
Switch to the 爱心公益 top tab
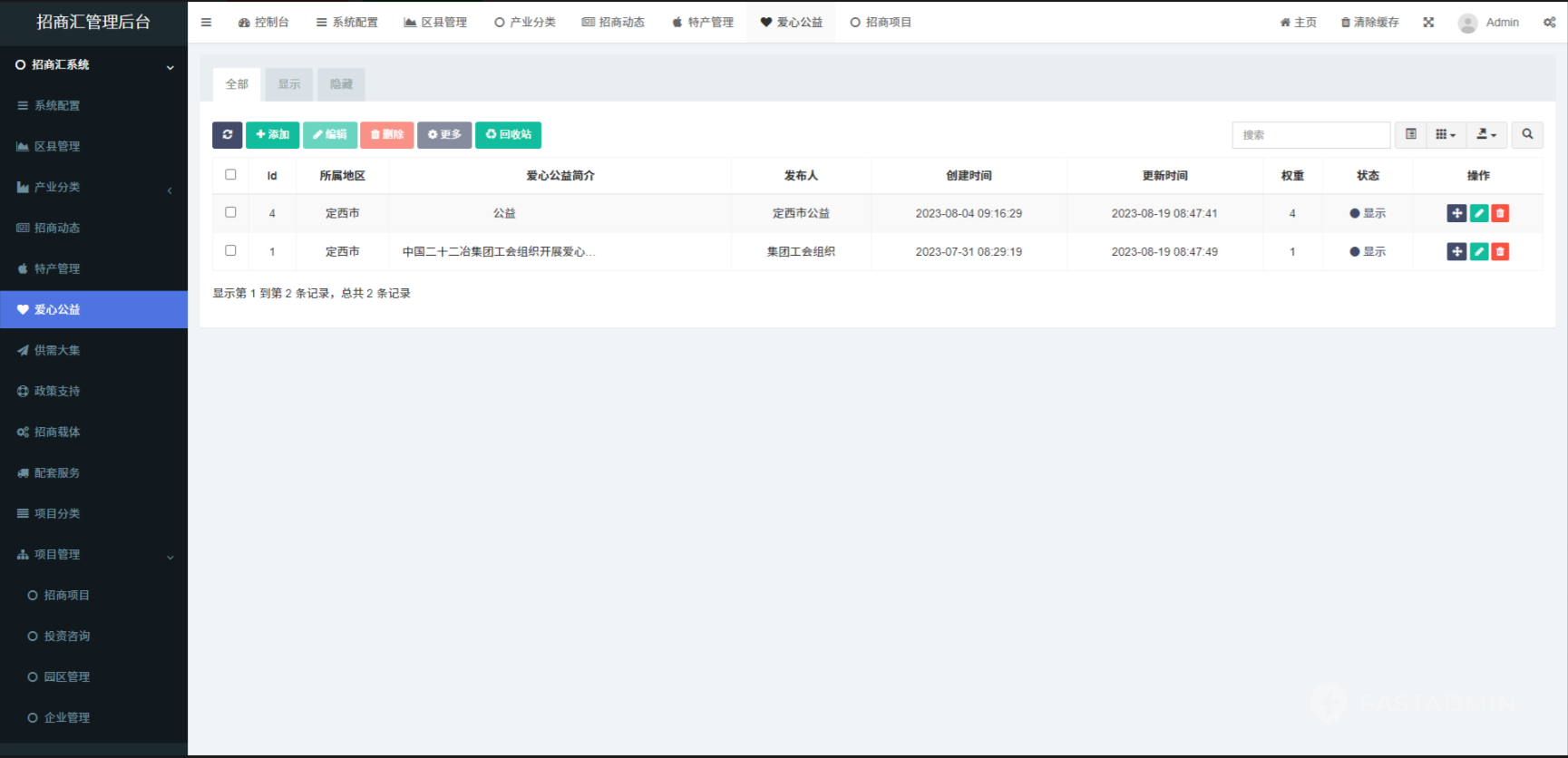coord(791,22)
